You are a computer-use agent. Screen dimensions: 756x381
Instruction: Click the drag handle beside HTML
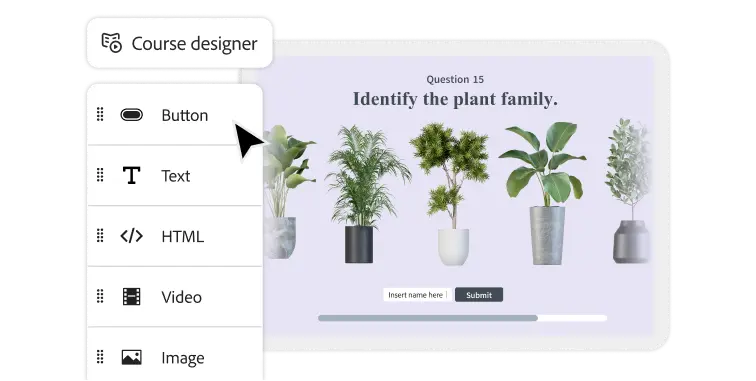pyautogui.click(x=100, y=235)
